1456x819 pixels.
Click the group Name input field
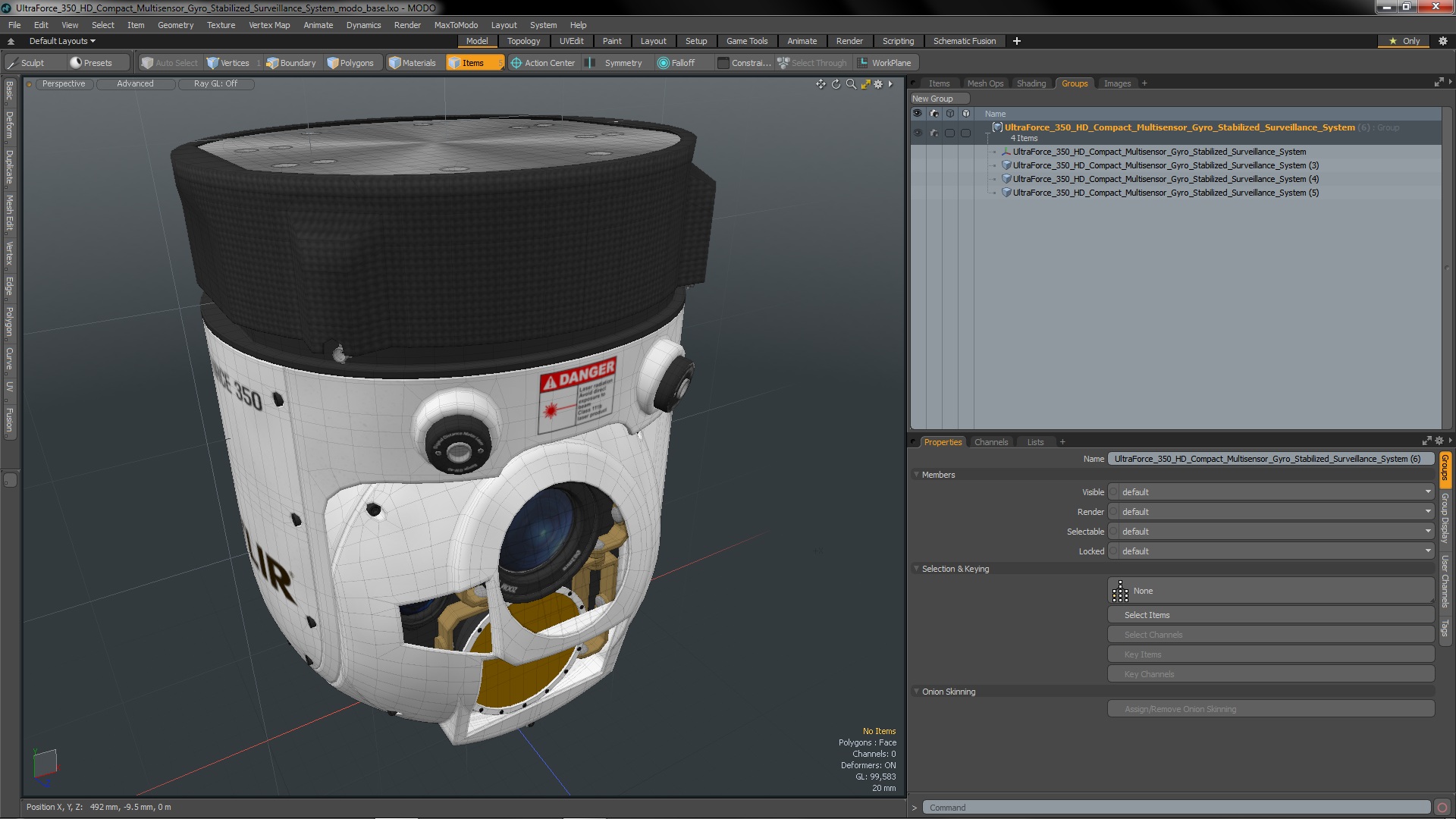[1271, 459]
